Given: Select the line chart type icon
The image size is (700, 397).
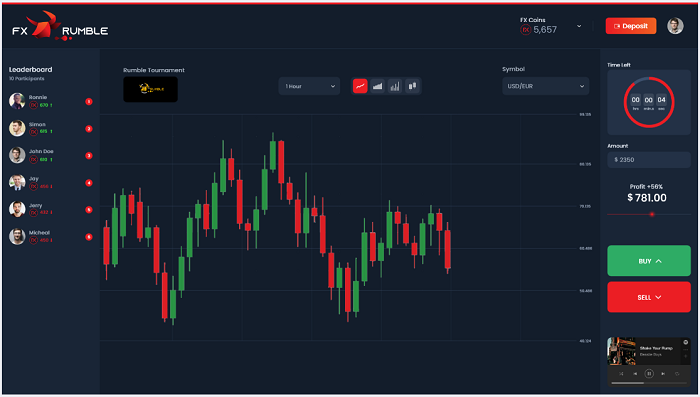Looking at the screenshot, I should tap(360, 86).
